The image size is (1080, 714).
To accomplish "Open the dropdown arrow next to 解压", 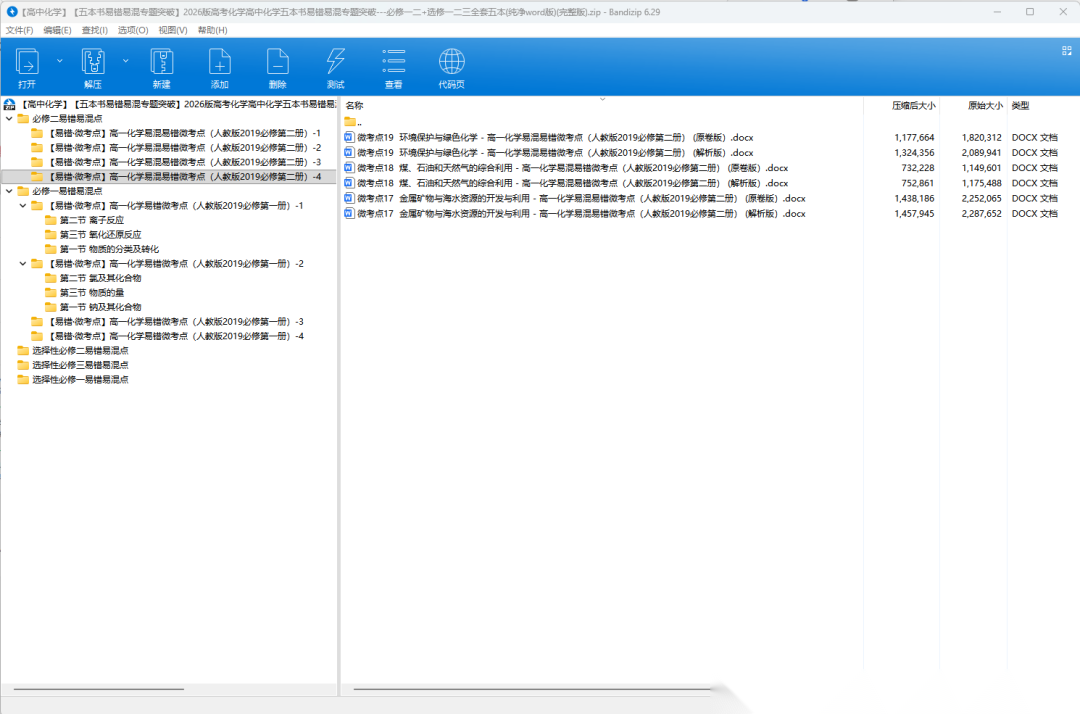I will 125,61.
